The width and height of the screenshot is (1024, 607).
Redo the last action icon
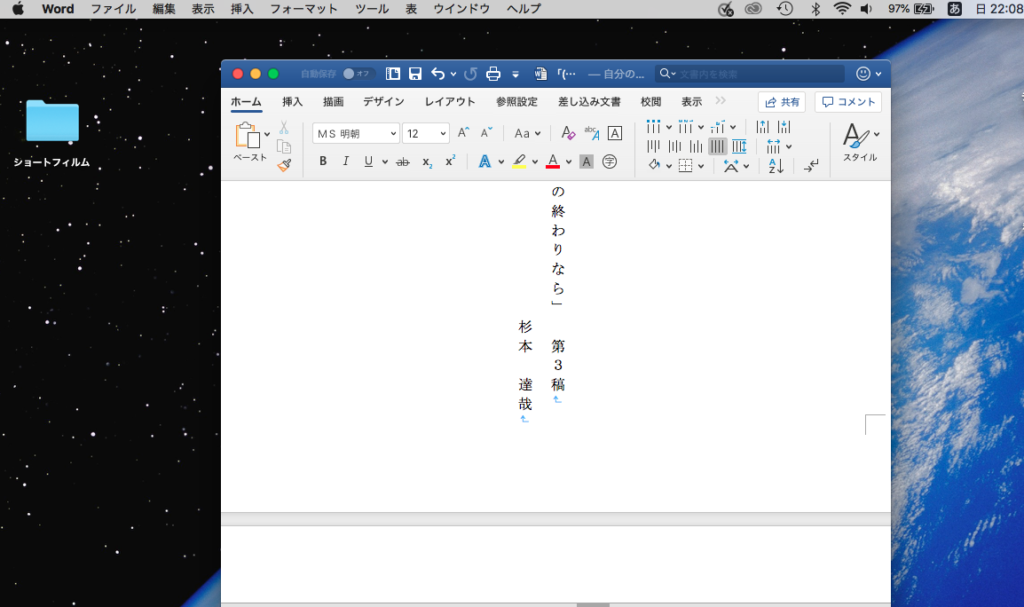(x=470, y=74)
